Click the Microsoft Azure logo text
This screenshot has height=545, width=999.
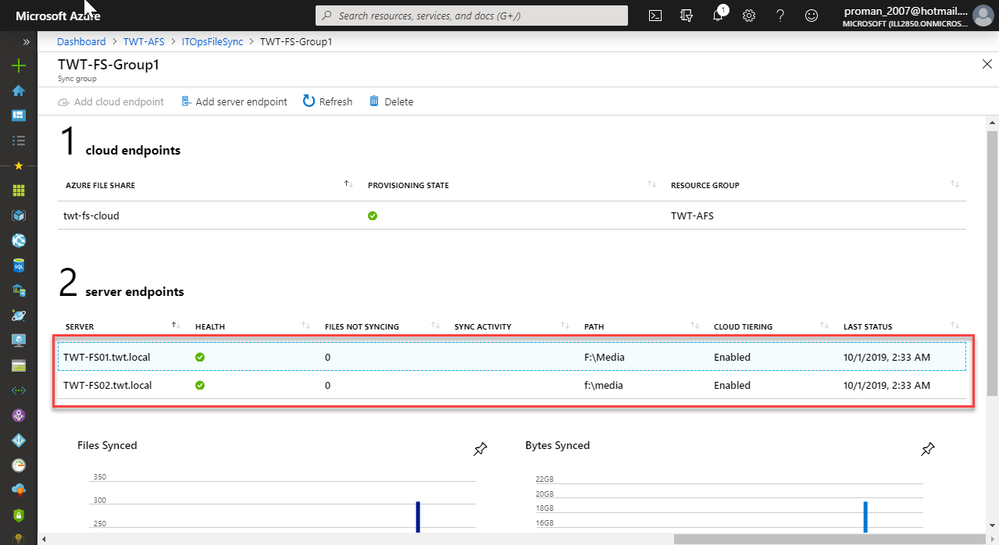pyautogui.click(x=57, y=16)
